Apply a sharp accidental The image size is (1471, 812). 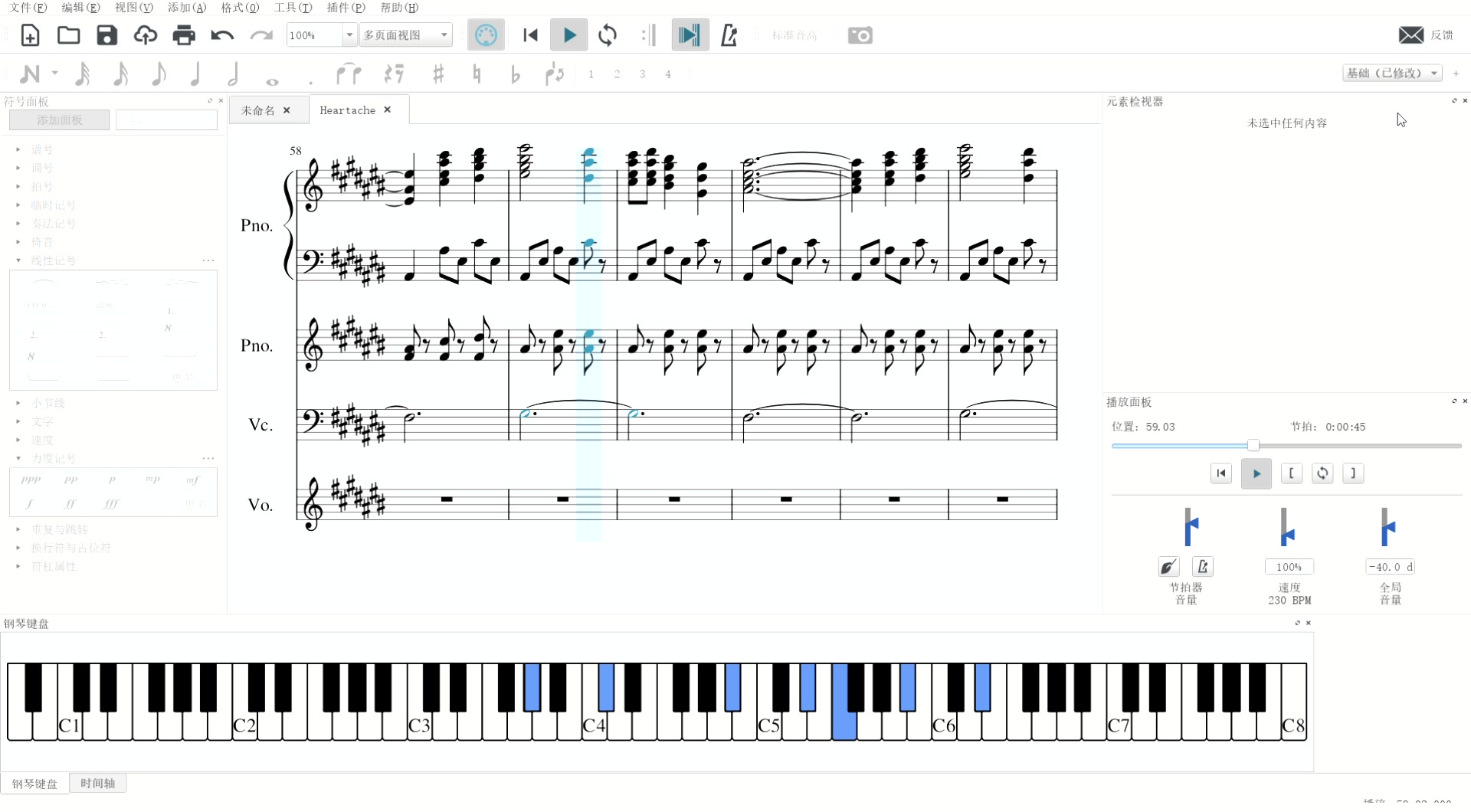click(438, 74)
